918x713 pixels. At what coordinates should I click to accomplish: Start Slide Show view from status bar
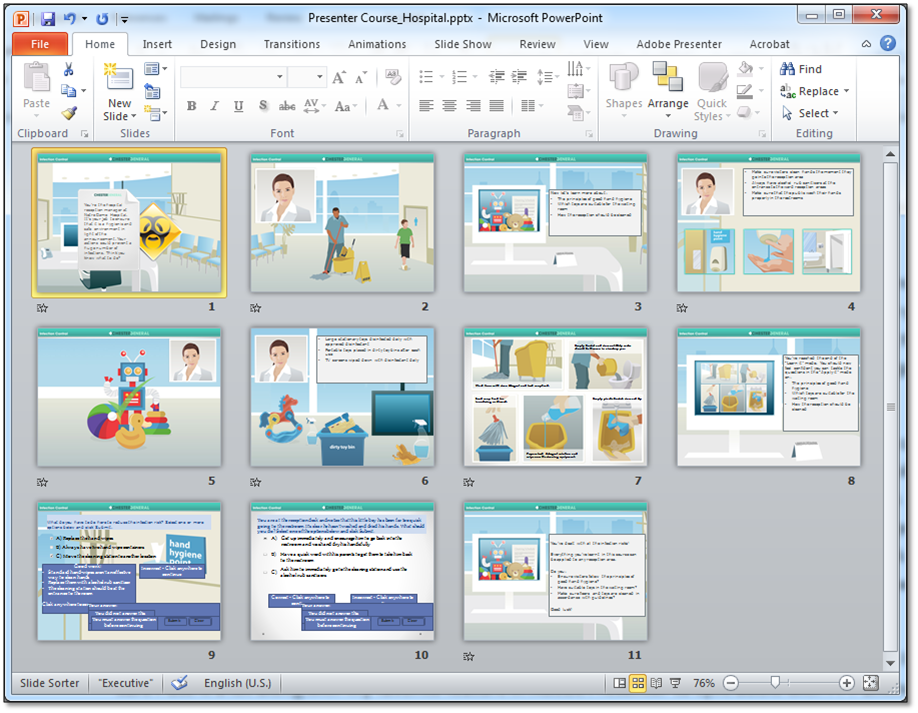coord(677,683)
